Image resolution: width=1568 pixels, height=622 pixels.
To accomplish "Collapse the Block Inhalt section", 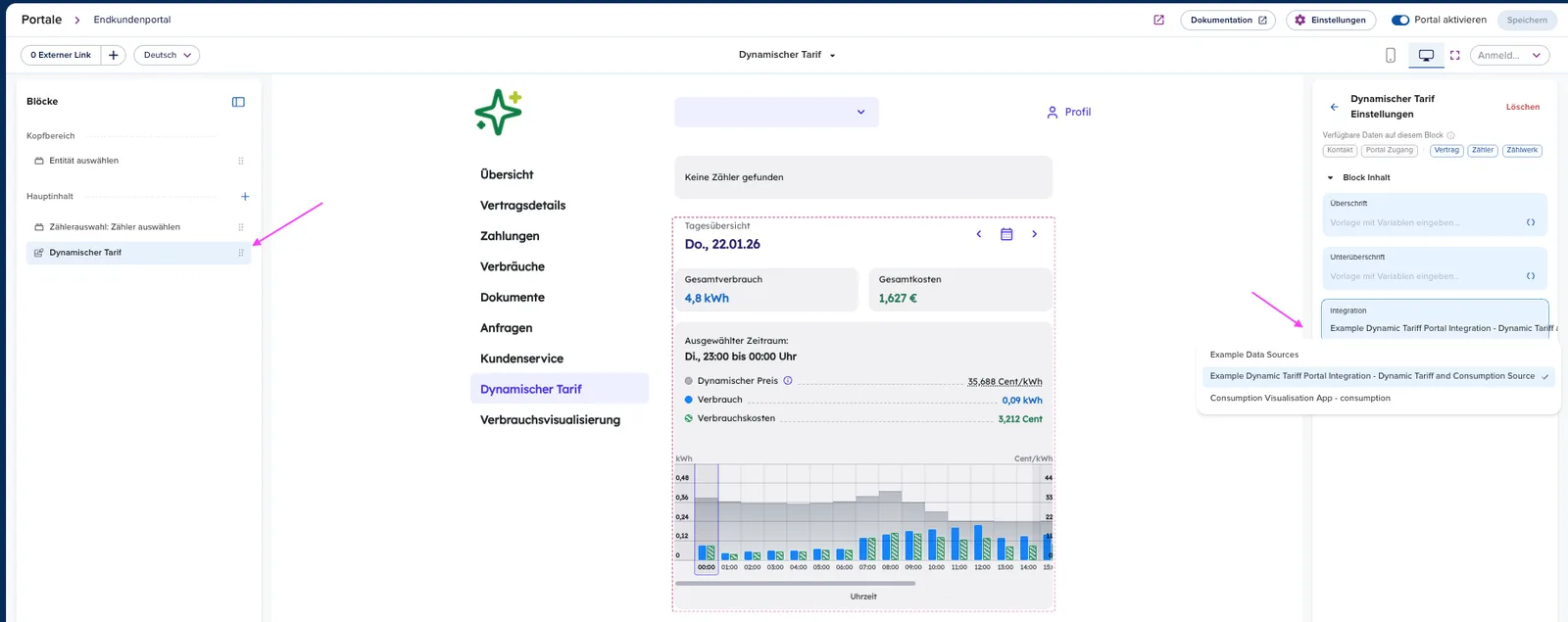I will [x=1330, y=178].
